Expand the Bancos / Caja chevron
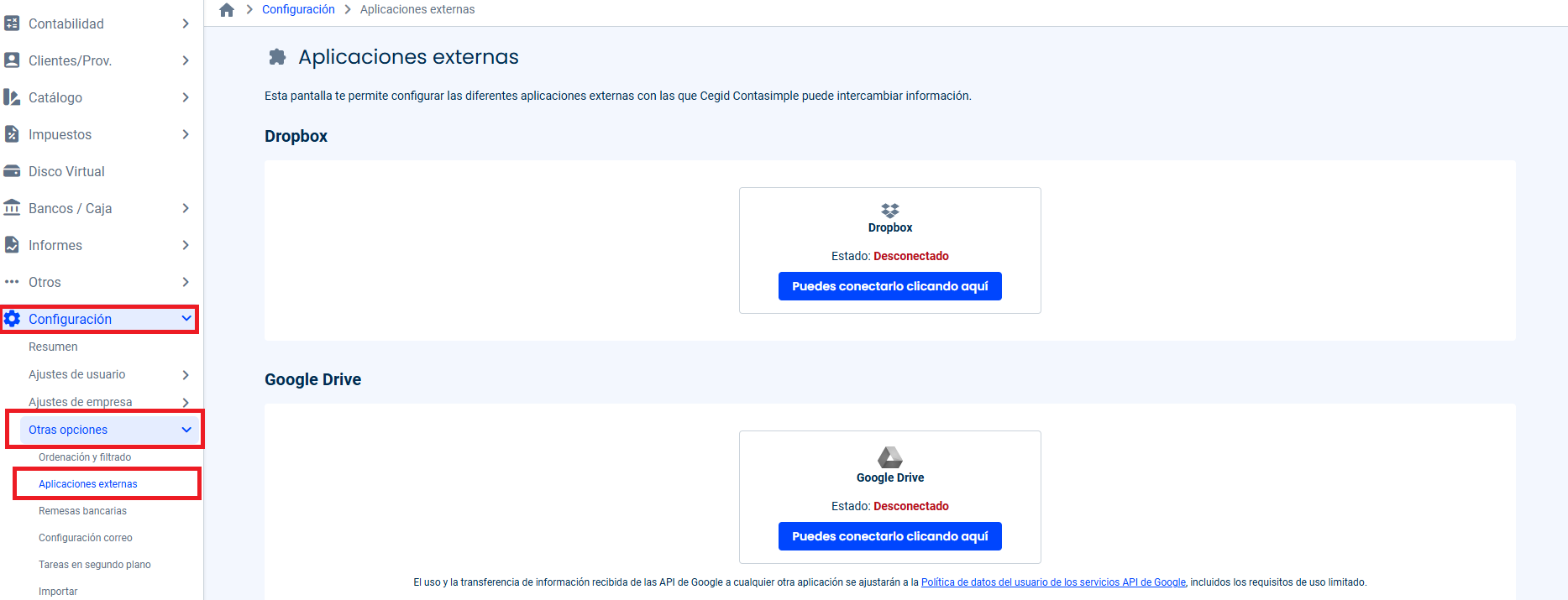This screenshot has width=1568, height=600. [x=186, y=208]
